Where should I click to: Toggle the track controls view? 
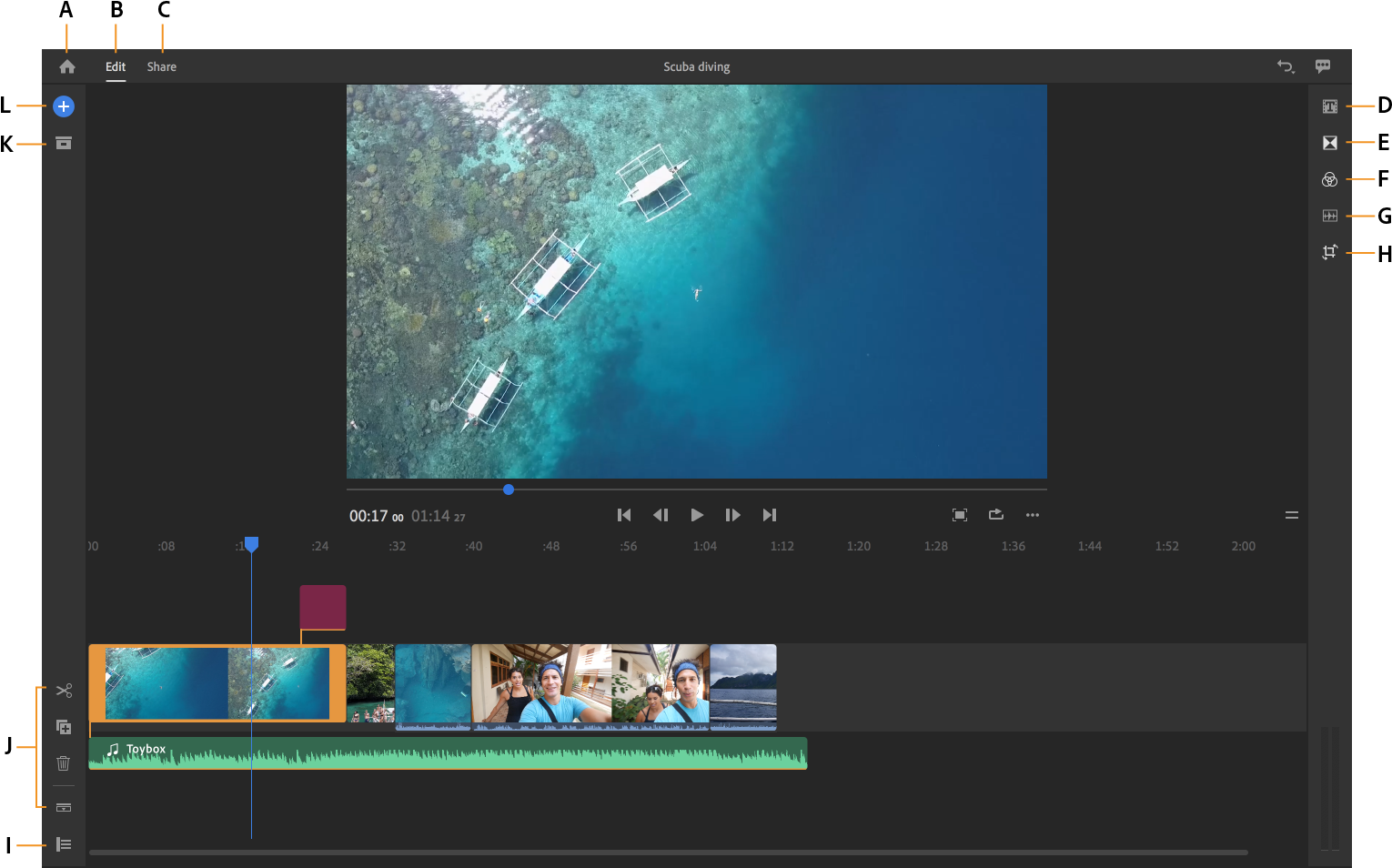[x=64, y=844]
